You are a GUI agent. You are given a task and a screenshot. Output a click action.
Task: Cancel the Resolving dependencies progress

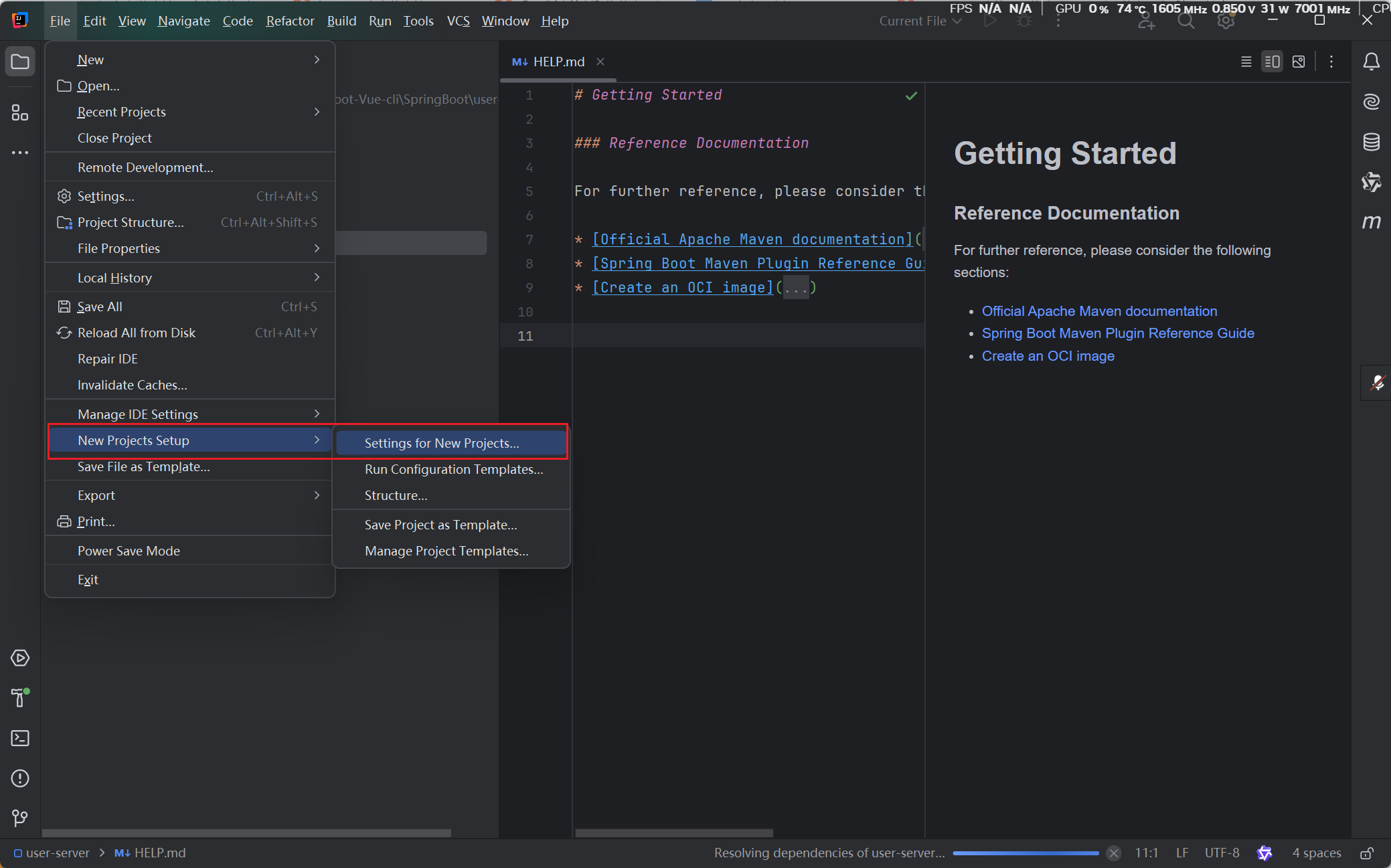pos(1114,853)
